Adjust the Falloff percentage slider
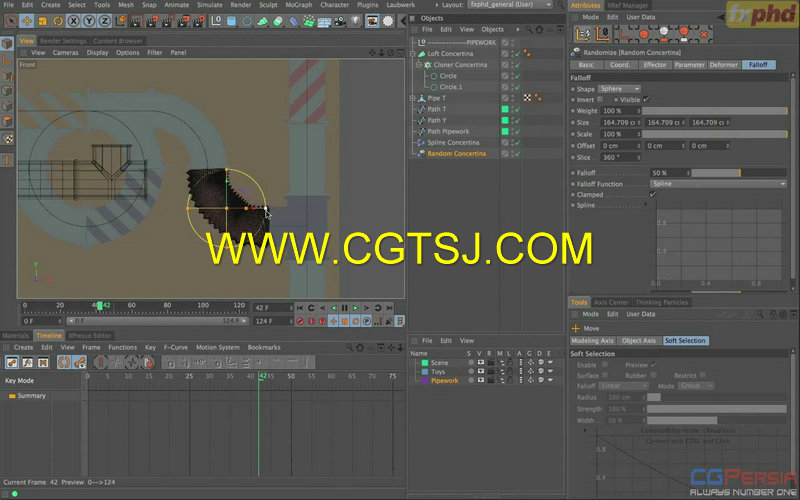The width and height of the screenshot is (800, 500). [739, 173]
